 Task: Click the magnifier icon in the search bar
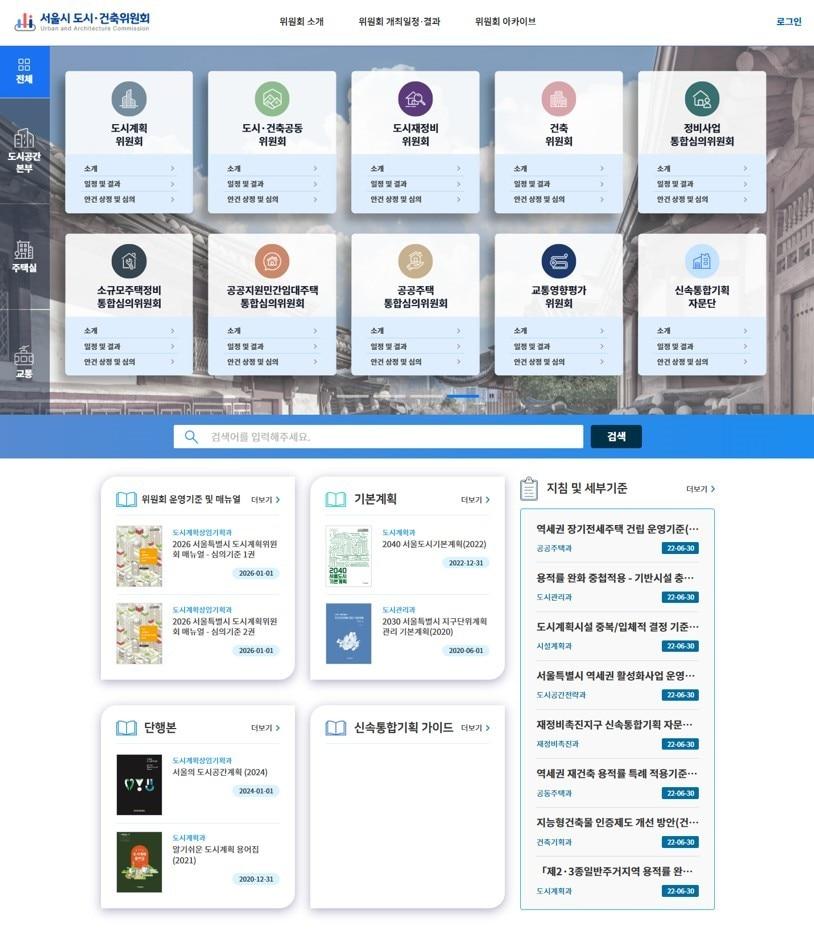(x=191, y=436)
